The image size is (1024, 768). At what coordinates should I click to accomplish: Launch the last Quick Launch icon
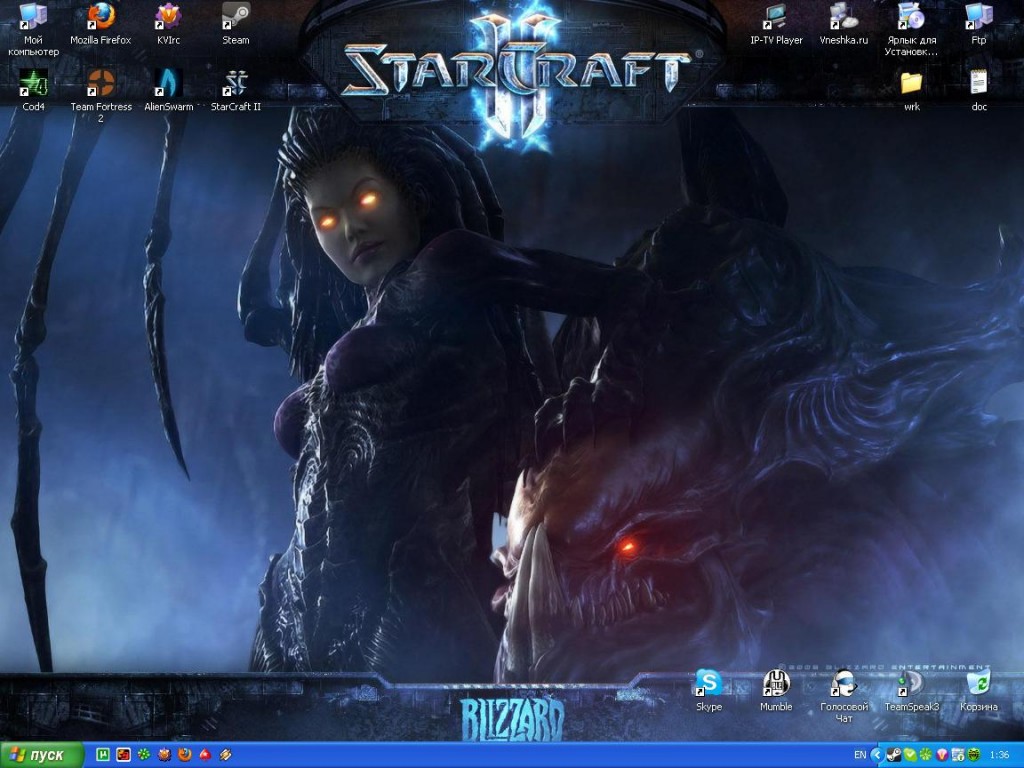[225, 755]
